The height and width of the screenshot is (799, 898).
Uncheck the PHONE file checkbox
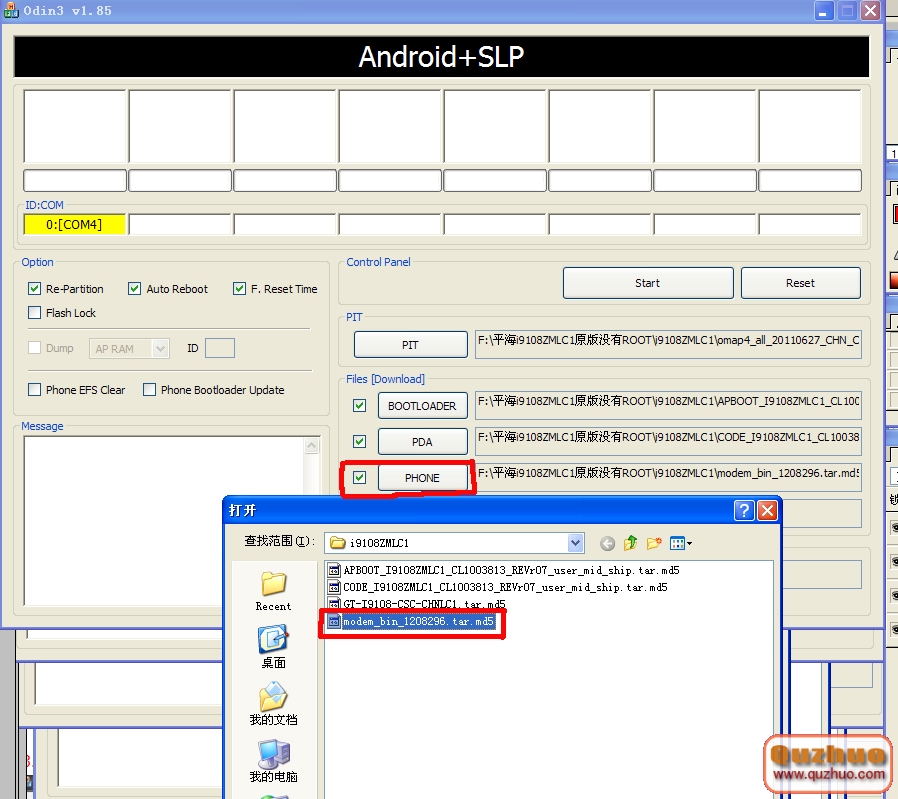click(360, 478)
